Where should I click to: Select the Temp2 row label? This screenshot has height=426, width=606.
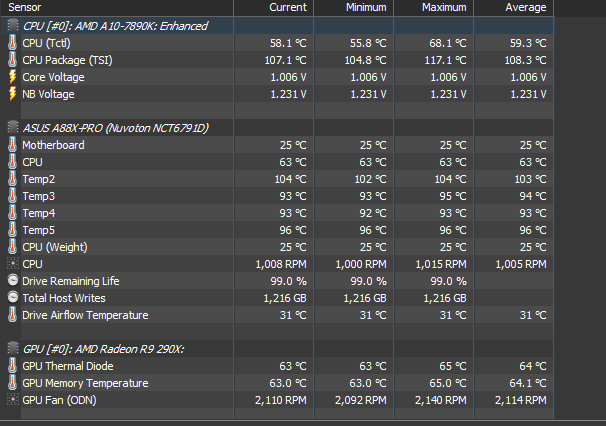click(x=39, y=179)
